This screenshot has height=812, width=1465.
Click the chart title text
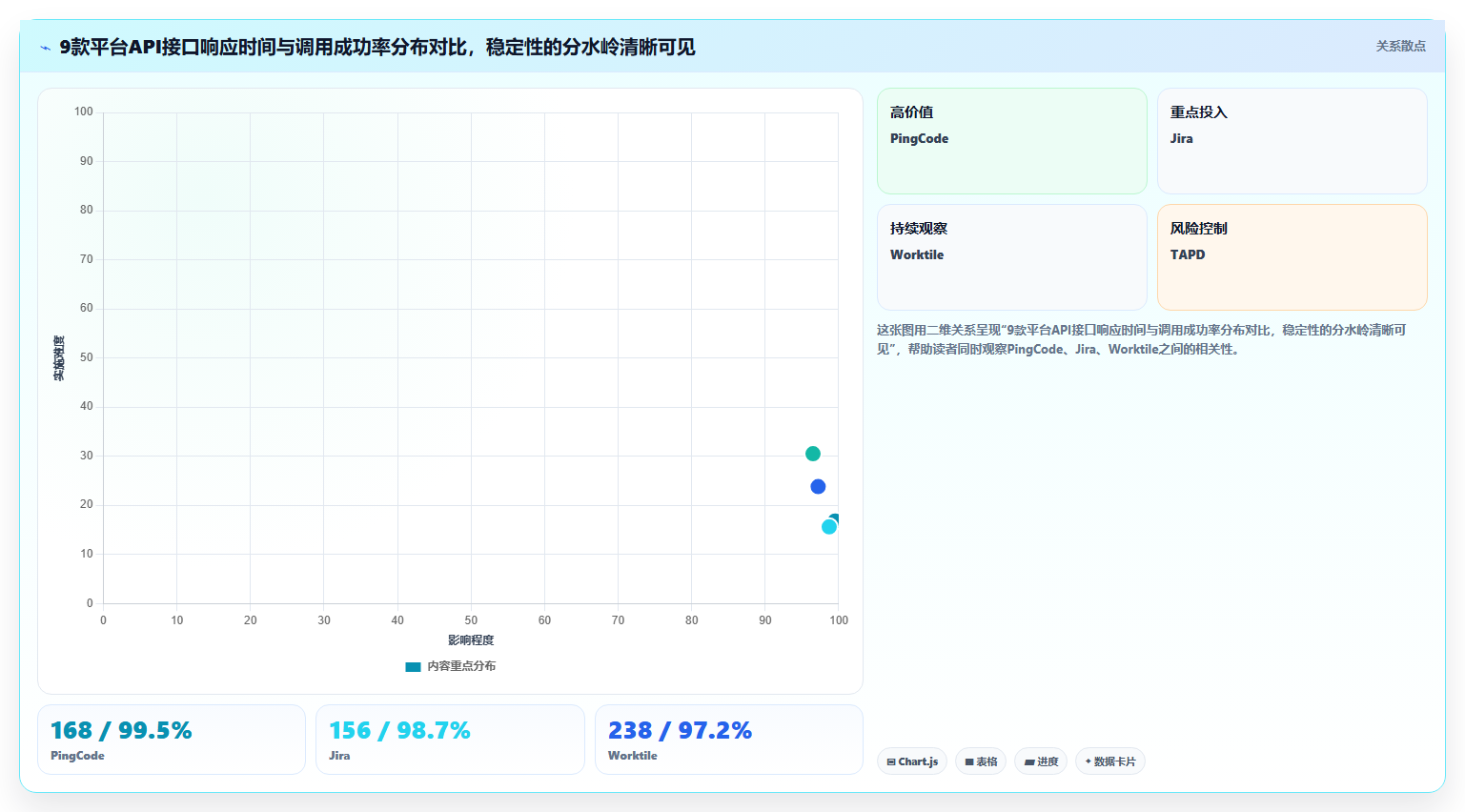(377, 47)
